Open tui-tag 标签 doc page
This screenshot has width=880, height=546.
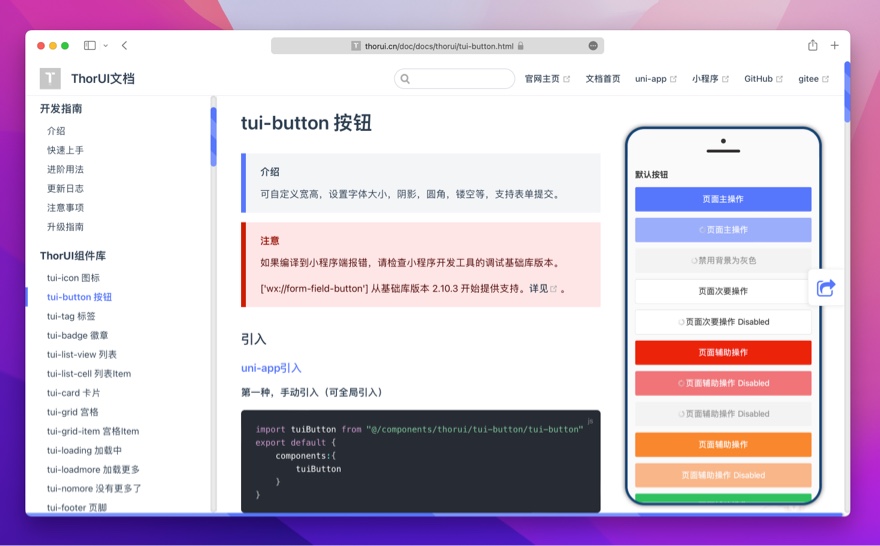[x=71, y=316]
